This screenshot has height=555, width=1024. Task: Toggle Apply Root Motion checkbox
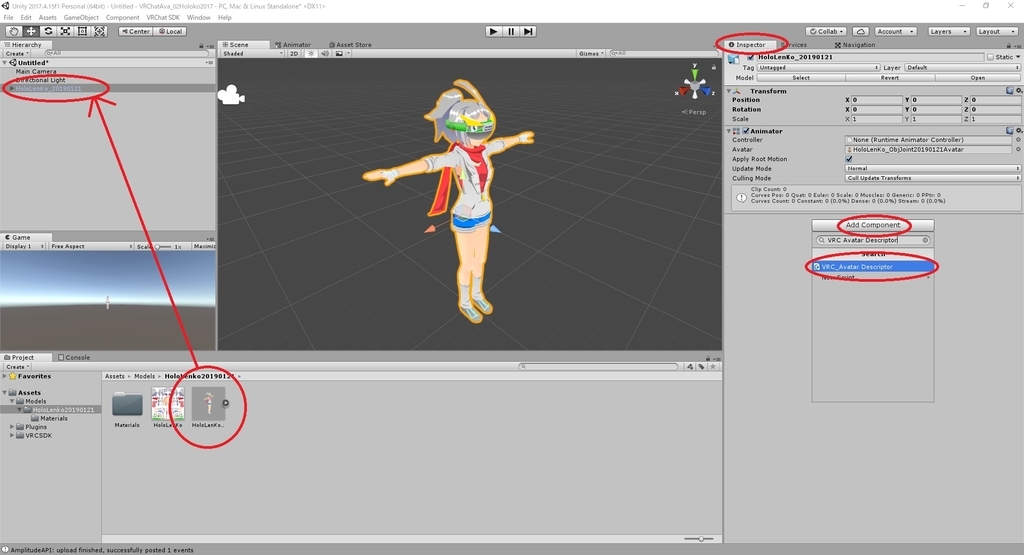coord(849,159)
